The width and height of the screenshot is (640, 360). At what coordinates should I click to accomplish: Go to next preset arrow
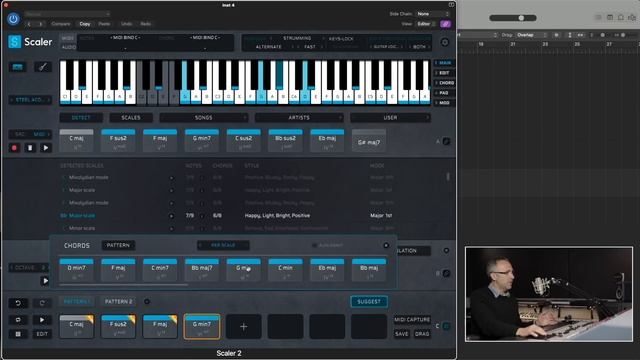[x=40, y=24]
